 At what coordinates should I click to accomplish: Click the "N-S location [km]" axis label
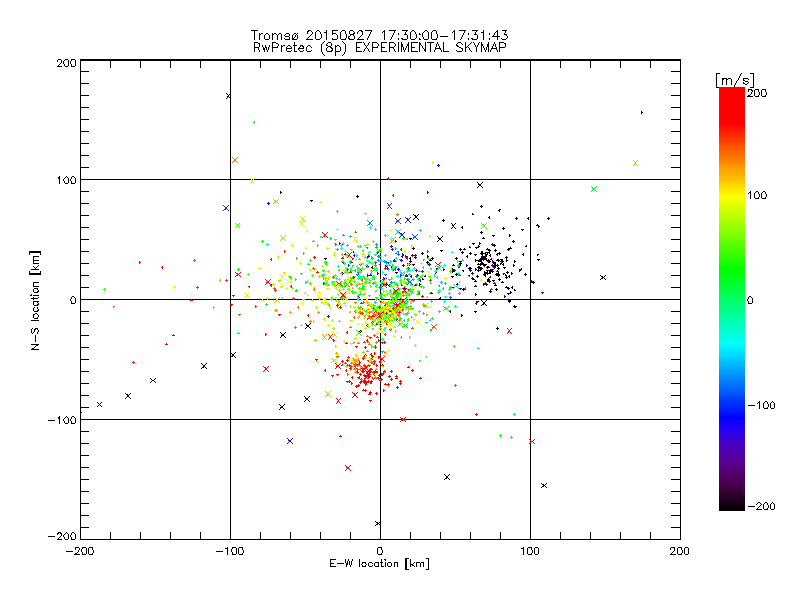coord(35,301)
